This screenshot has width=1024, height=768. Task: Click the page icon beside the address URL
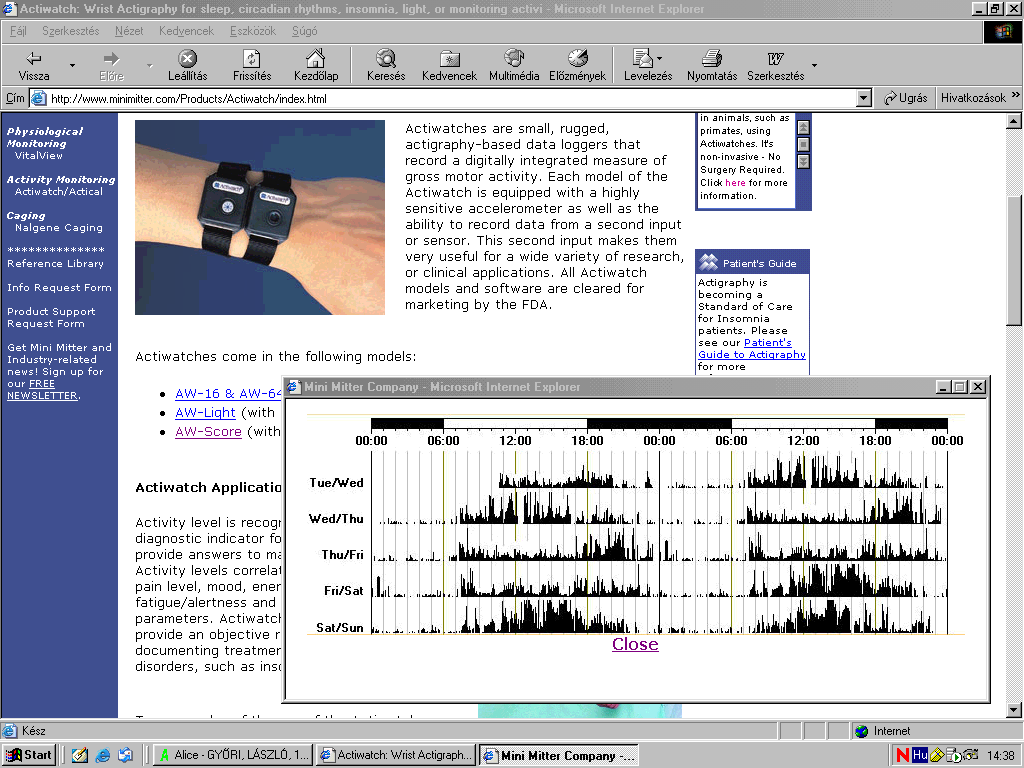coord(39,99)
